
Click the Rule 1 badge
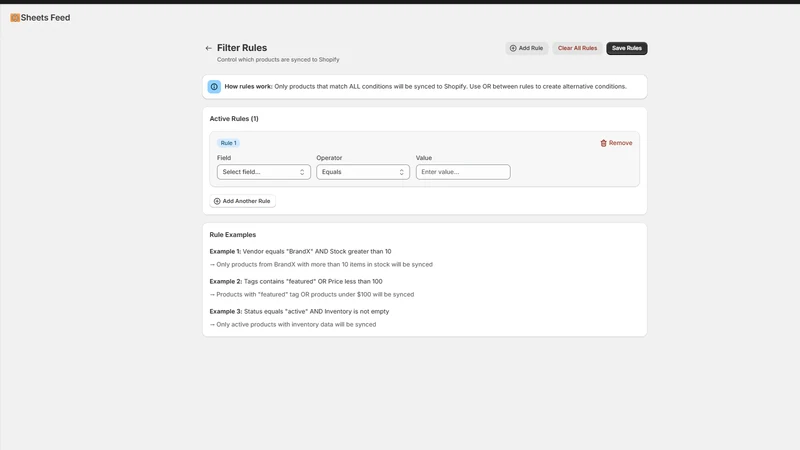point(228,143)
